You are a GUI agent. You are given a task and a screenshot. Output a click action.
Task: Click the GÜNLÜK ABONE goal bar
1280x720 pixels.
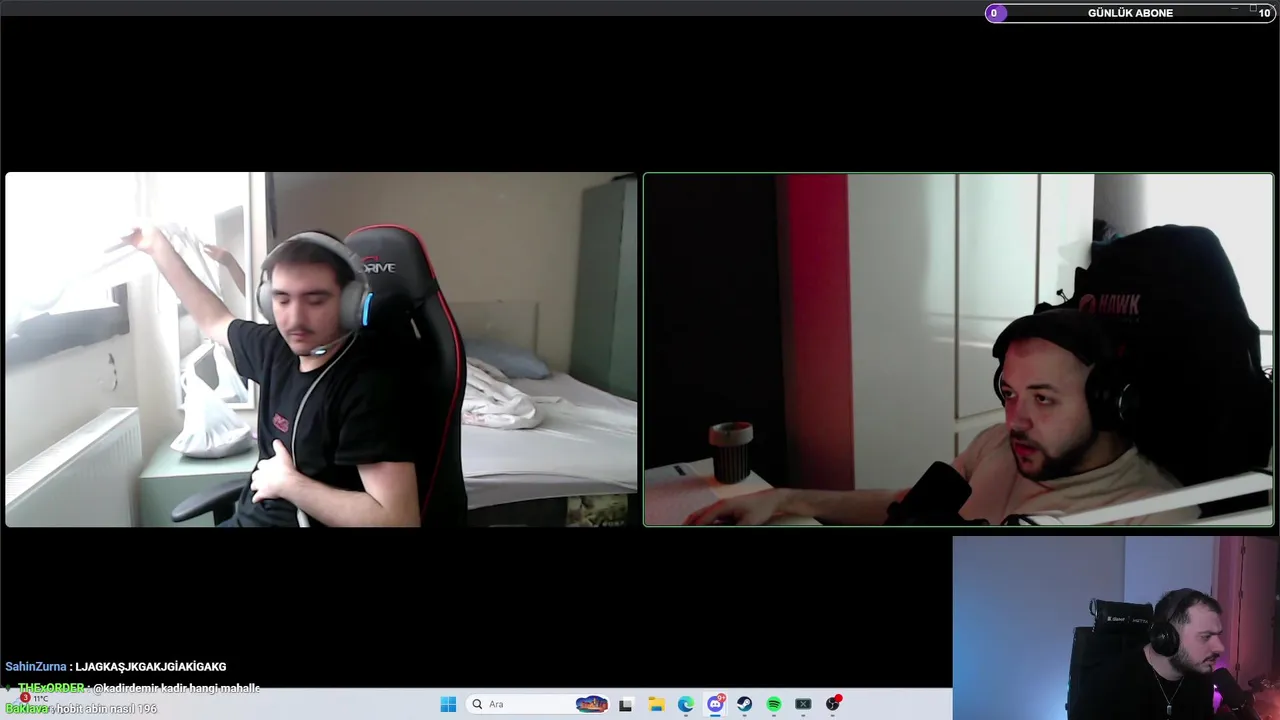tap(1130, 13)
